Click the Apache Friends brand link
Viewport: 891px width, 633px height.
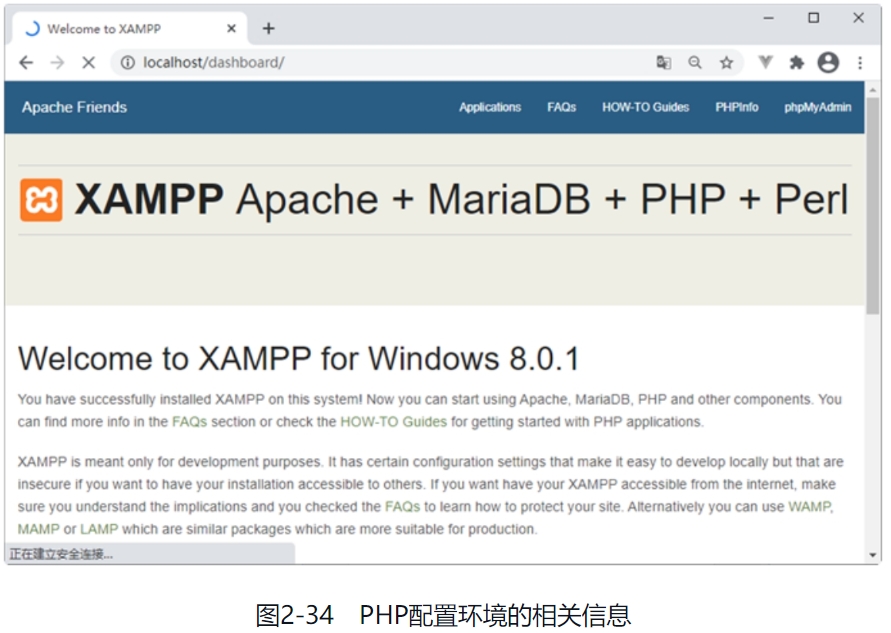(75, 107)
